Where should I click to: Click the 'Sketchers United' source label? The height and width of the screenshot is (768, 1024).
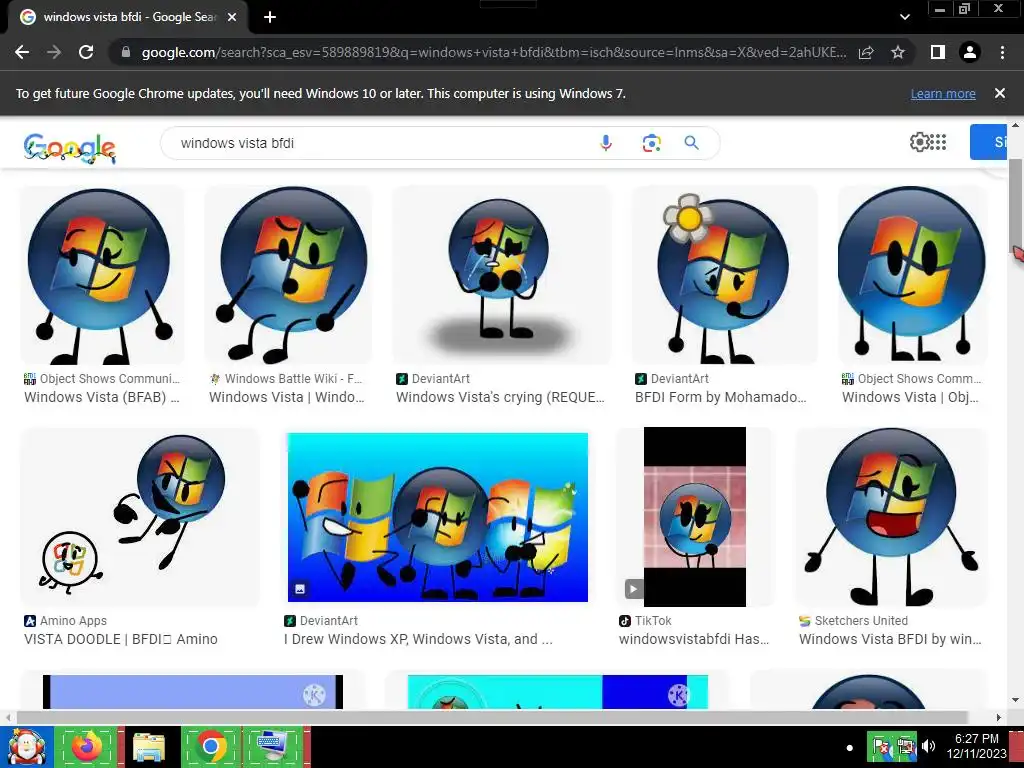pos(861,621)
